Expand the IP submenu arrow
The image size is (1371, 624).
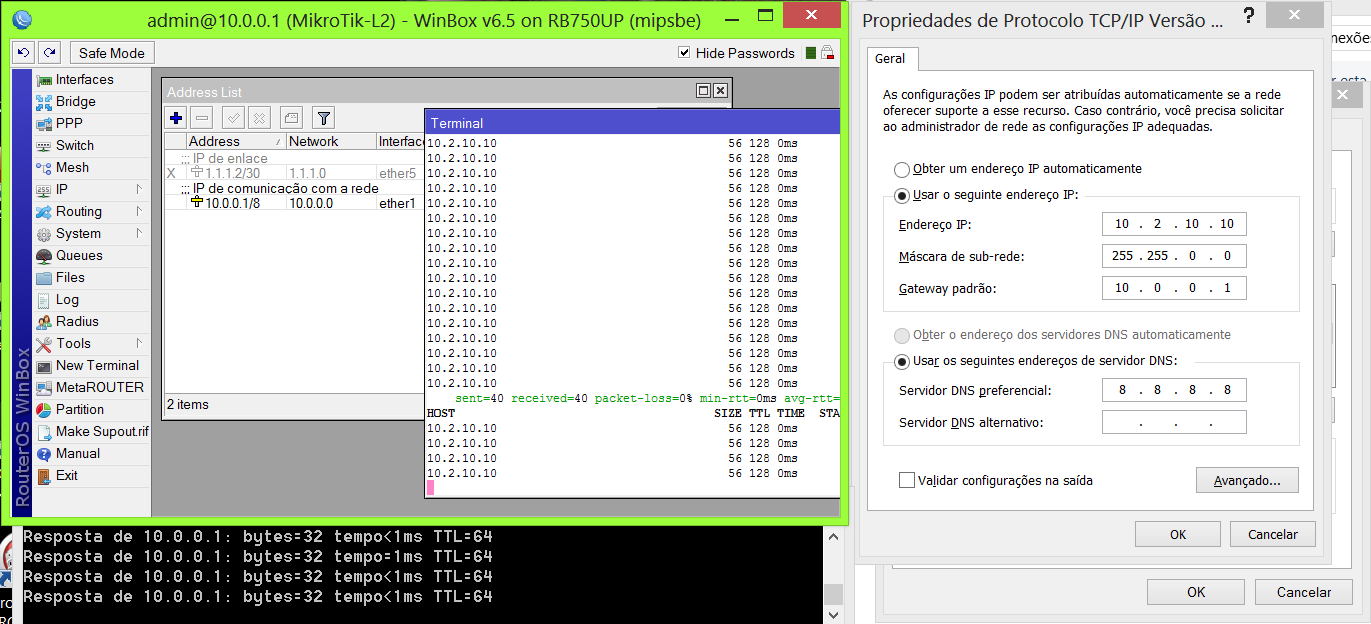(x=139, y=190)
